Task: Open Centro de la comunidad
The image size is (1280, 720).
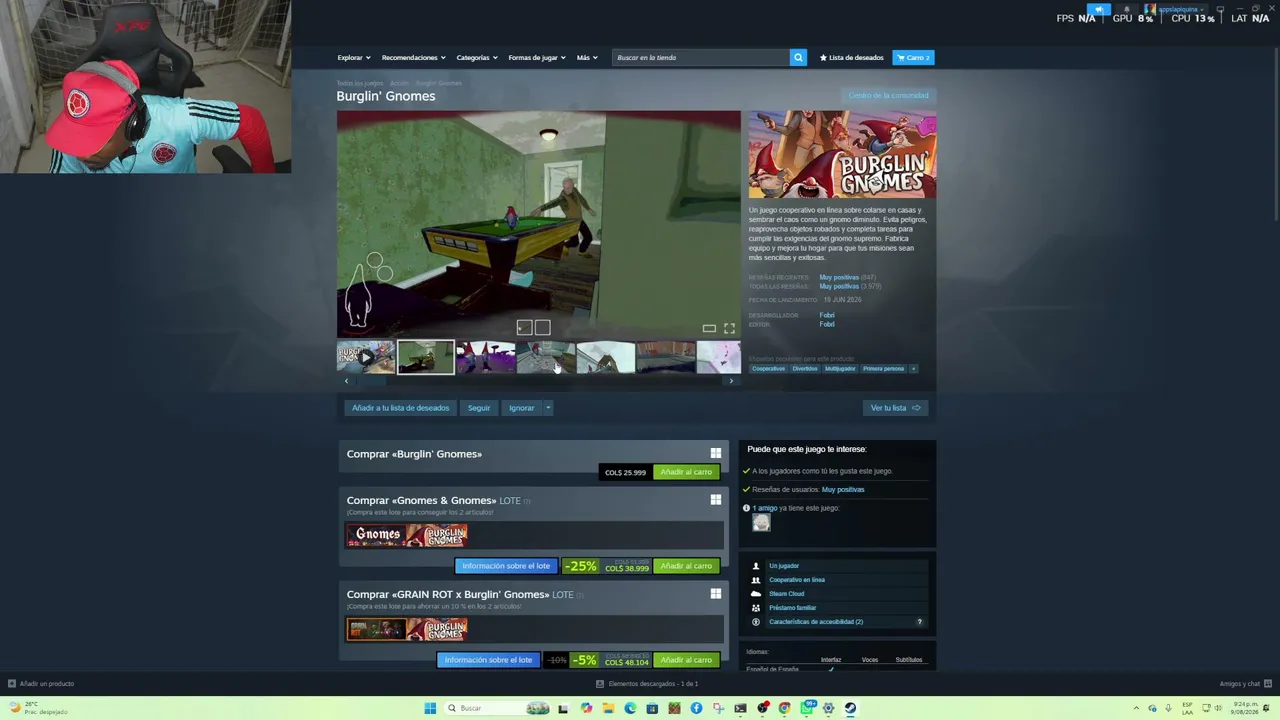Action: pos(888,95)
